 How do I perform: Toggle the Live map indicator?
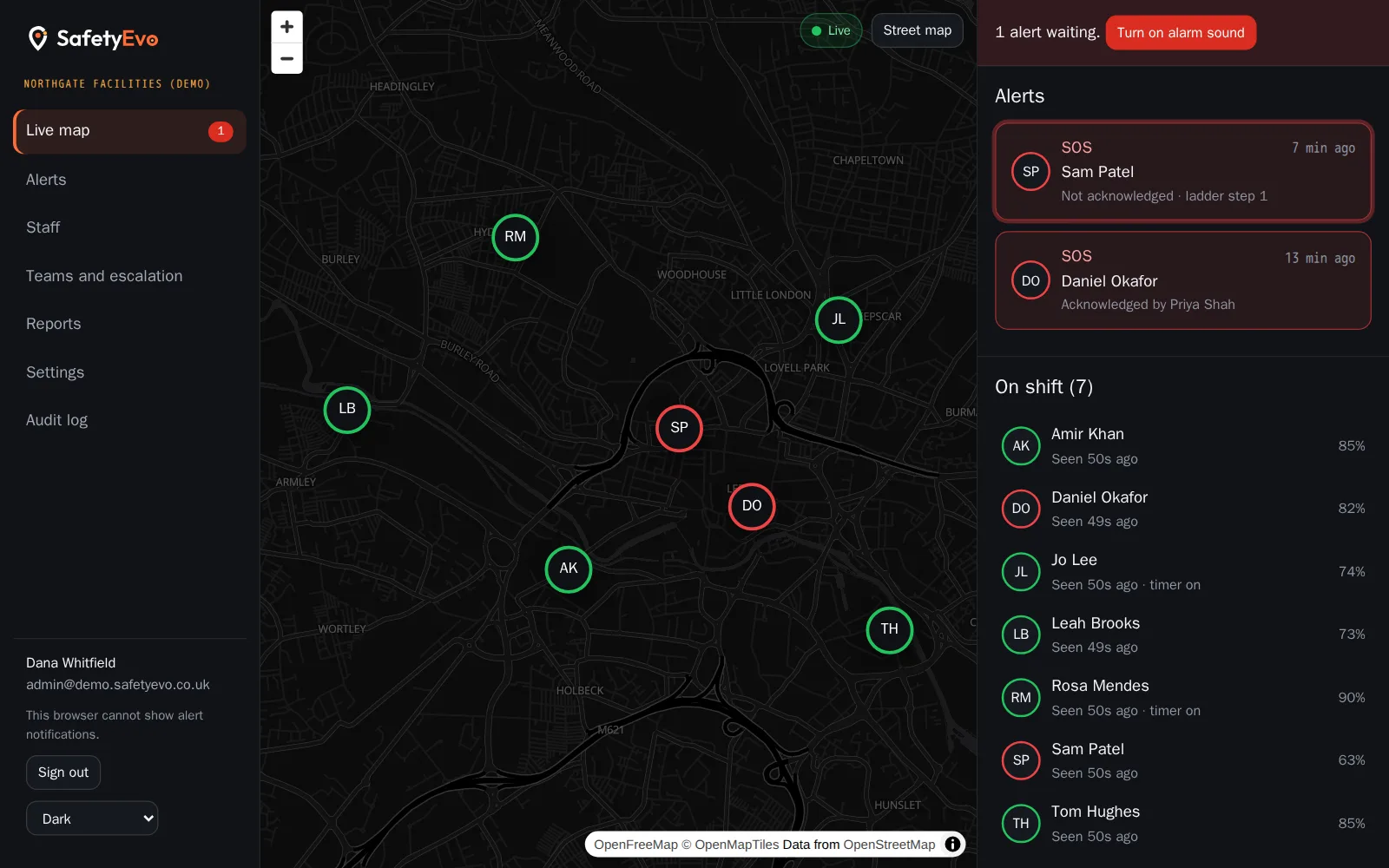pyautogui.click(x=831, y=30)
